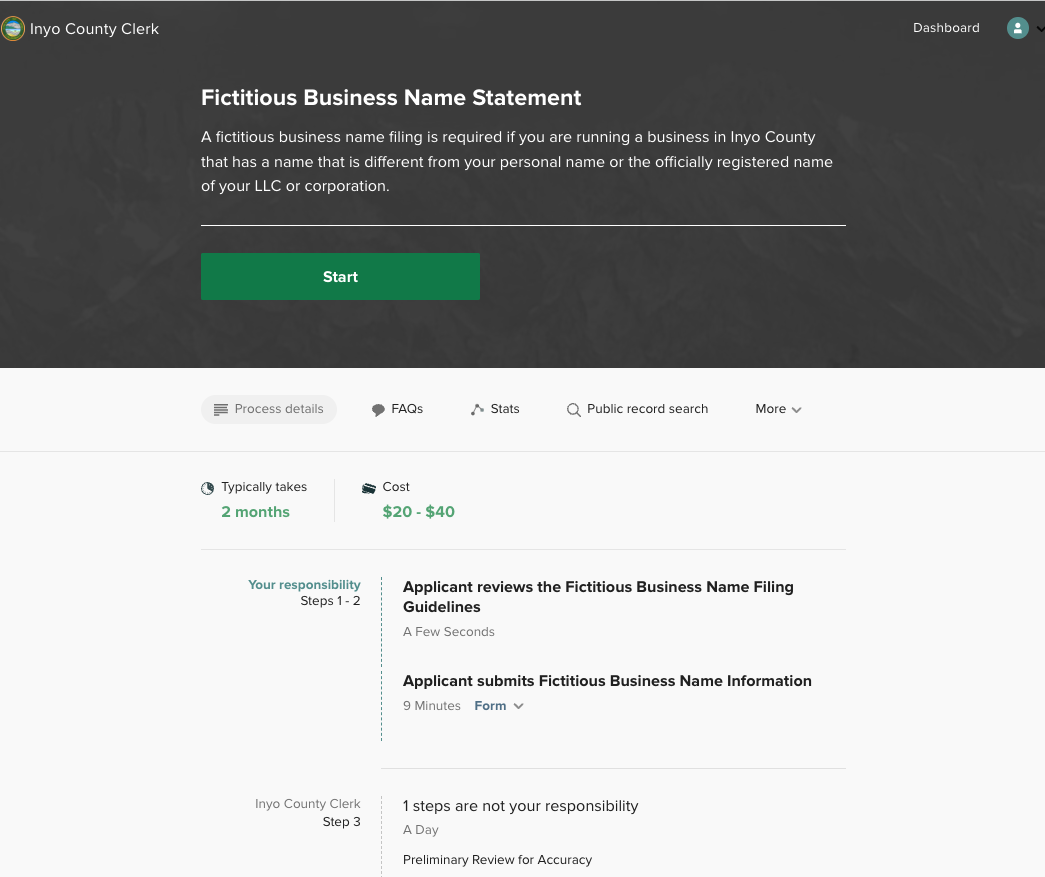Click the Public record search magnifier icon
Screen dimensions: 1045x877
tap(574, 409)
